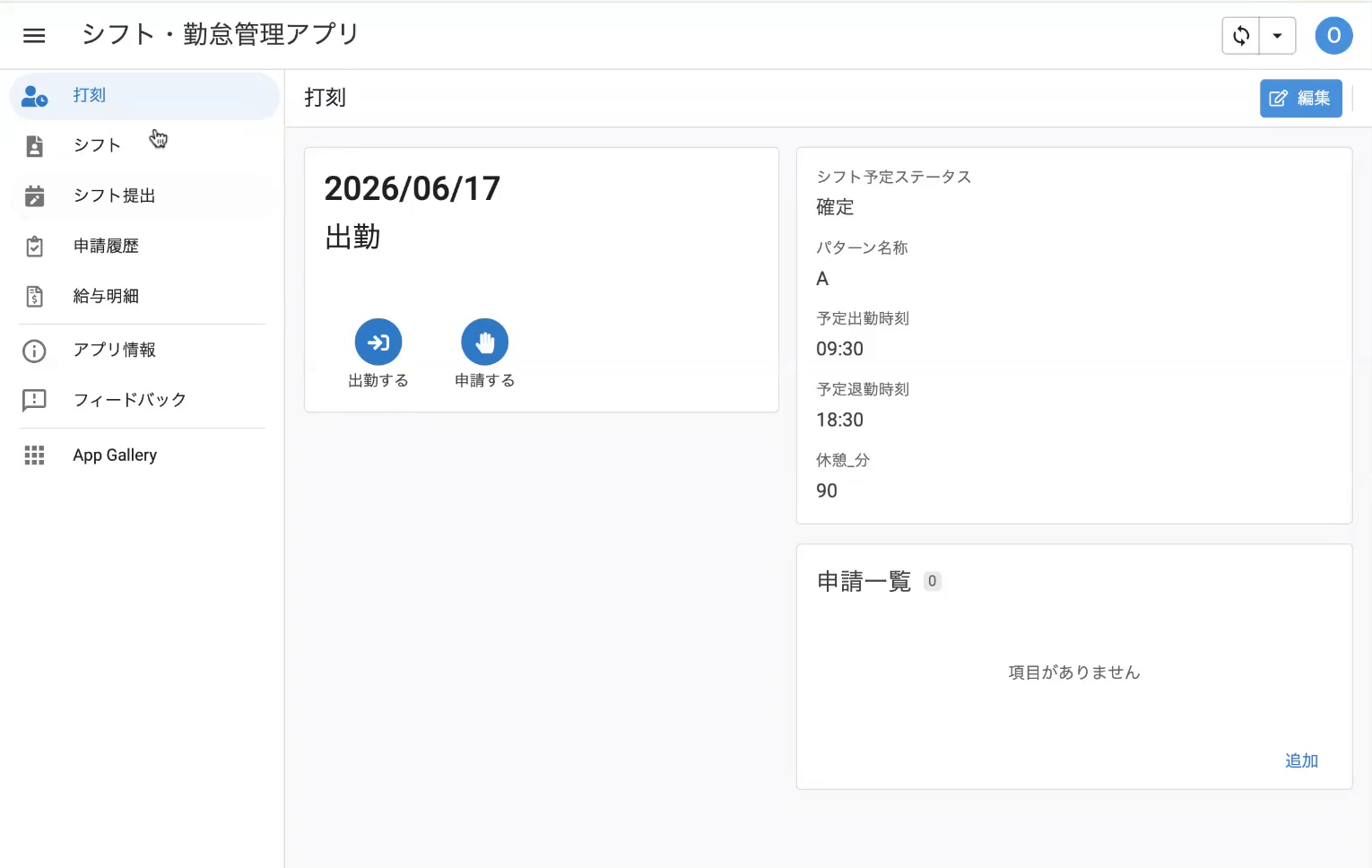The width and height of the screenshot is (1372, 868).
Task: Click the break minutes value 90
Action: point(827,491)
